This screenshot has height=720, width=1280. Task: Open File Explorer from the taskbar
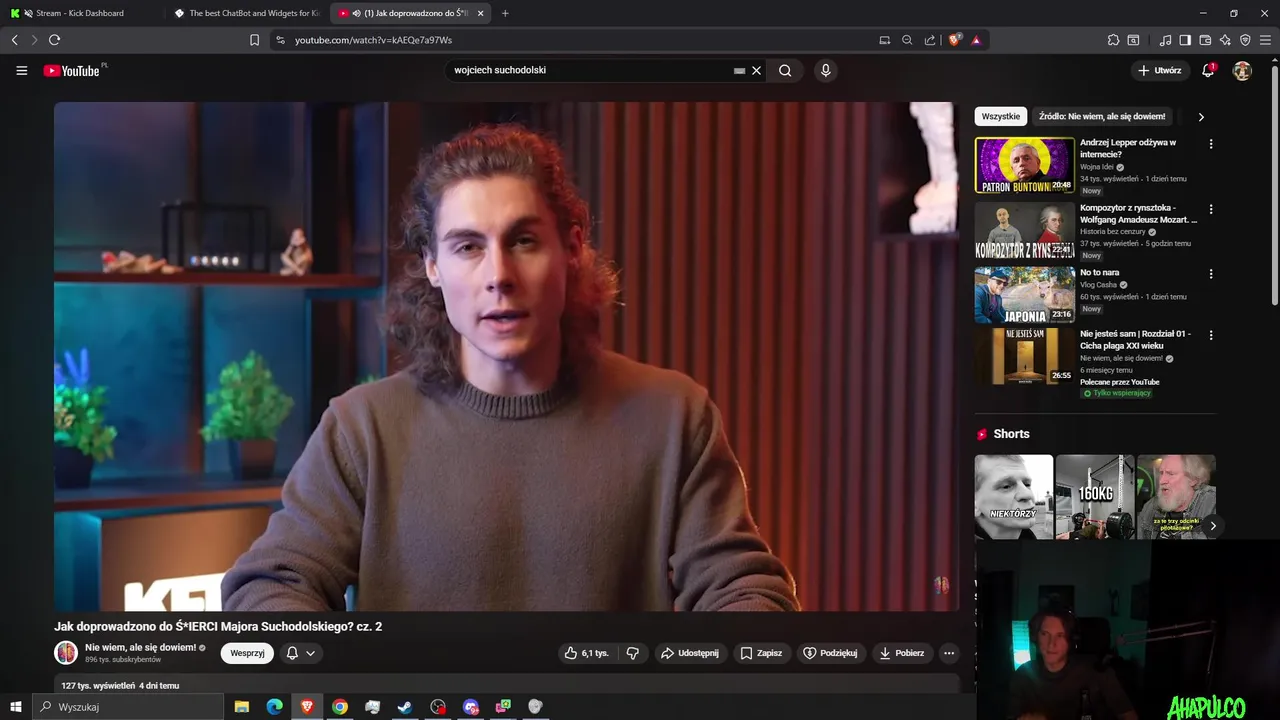(241, 707)
